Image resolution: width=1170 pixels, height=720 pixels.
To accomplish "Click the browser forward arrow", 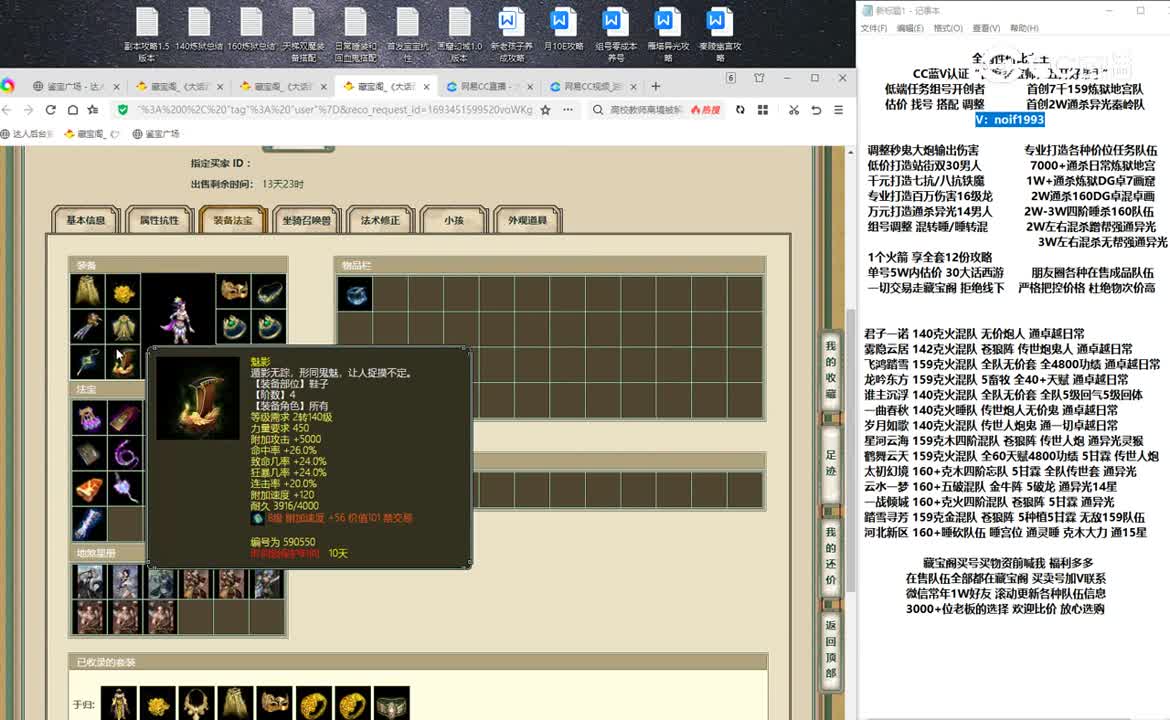I will 28,110.
